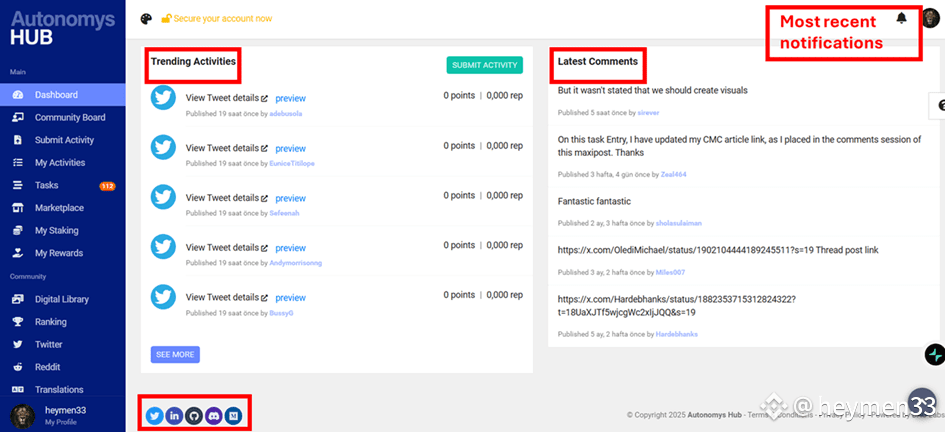Image resolution: width=945 pixels, height=432 pixels.
Task: Open commenter profile Zeal464
Action: coord(673,174)
